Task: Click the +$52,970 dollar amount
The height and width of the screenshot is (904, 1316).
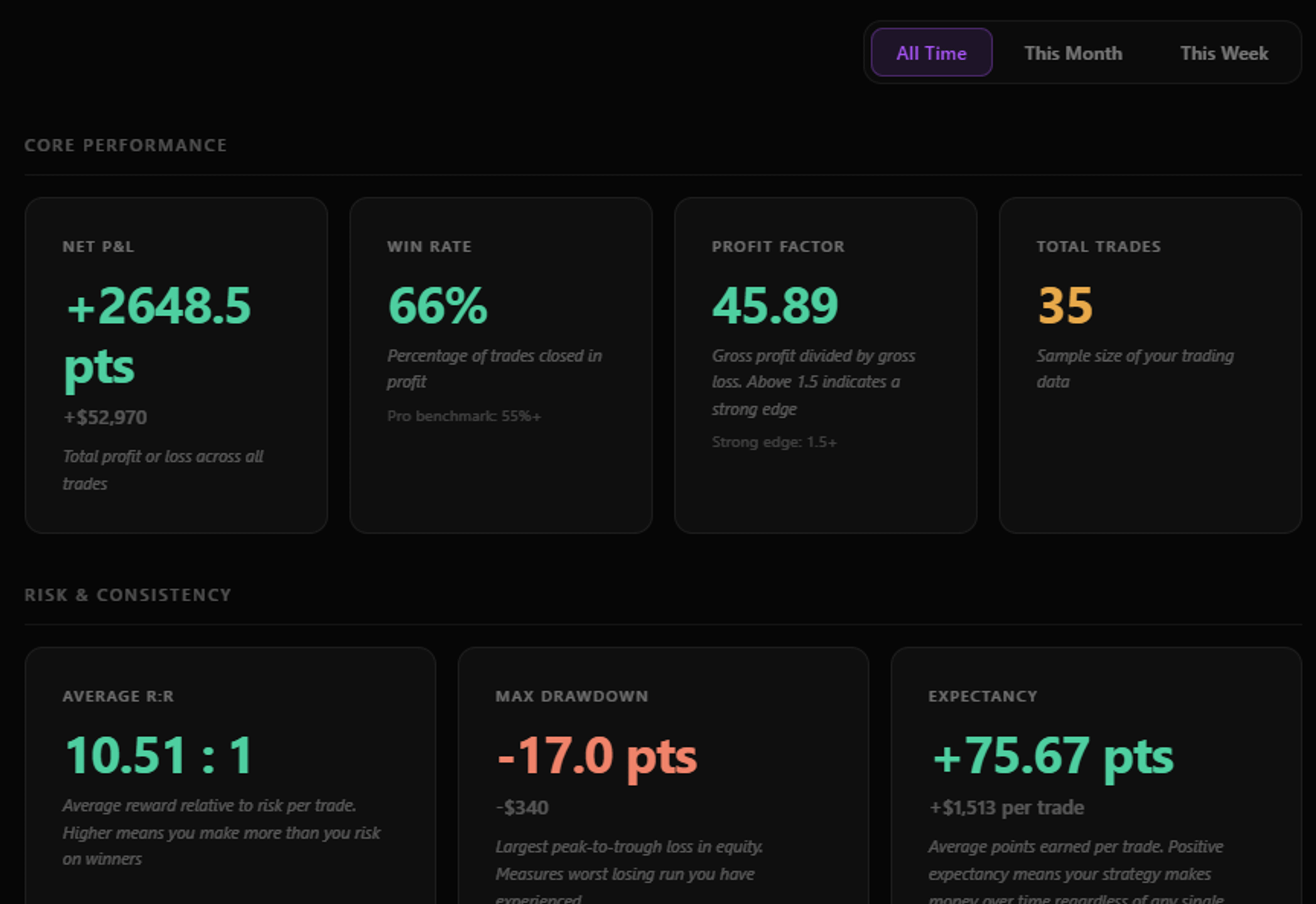Action: [105, 417]
